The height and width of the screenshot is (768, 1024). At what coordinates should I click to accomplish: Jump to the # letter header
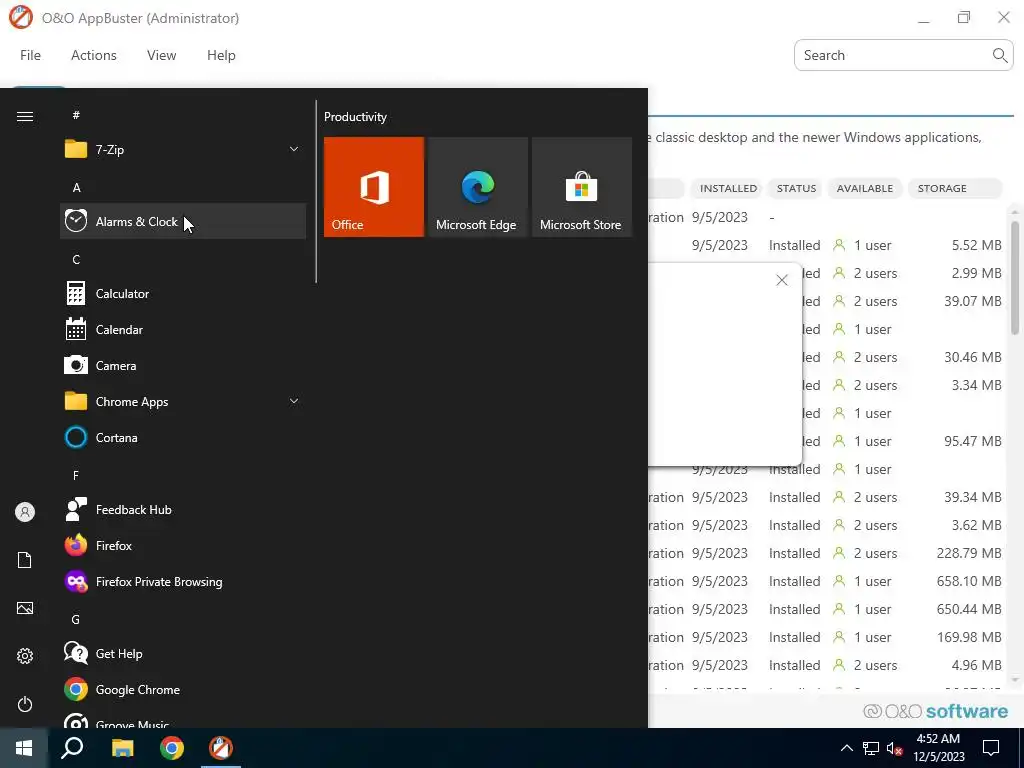(x=76, y=115)
